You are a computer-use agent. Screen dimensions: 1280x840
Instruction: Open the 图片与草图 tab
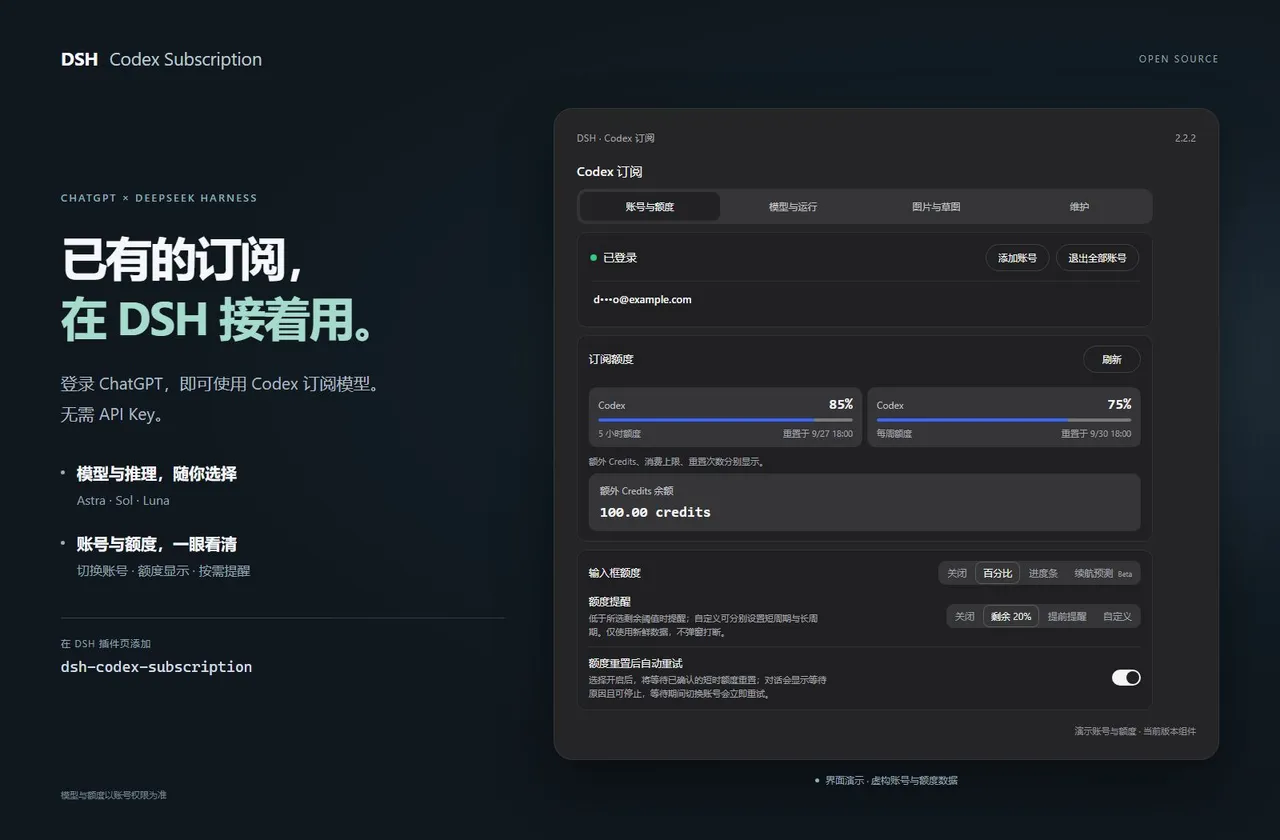pos(936,207)
